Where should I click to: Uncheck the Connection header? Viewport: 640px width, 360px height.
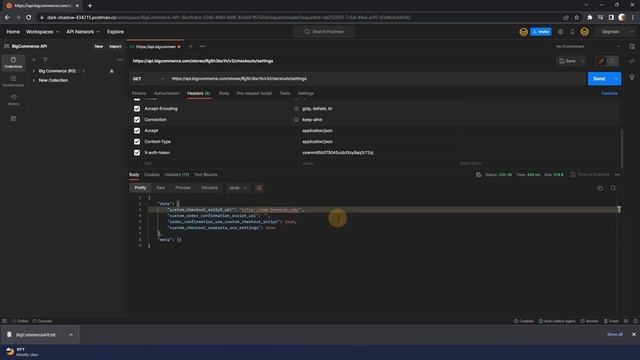click(x=137, y=120)
